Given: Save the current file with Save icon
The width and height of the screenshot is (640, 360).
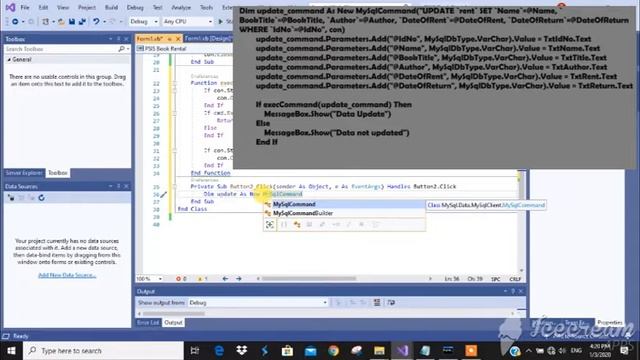Looking at the screenshot, I should click(x=72, y=21).
